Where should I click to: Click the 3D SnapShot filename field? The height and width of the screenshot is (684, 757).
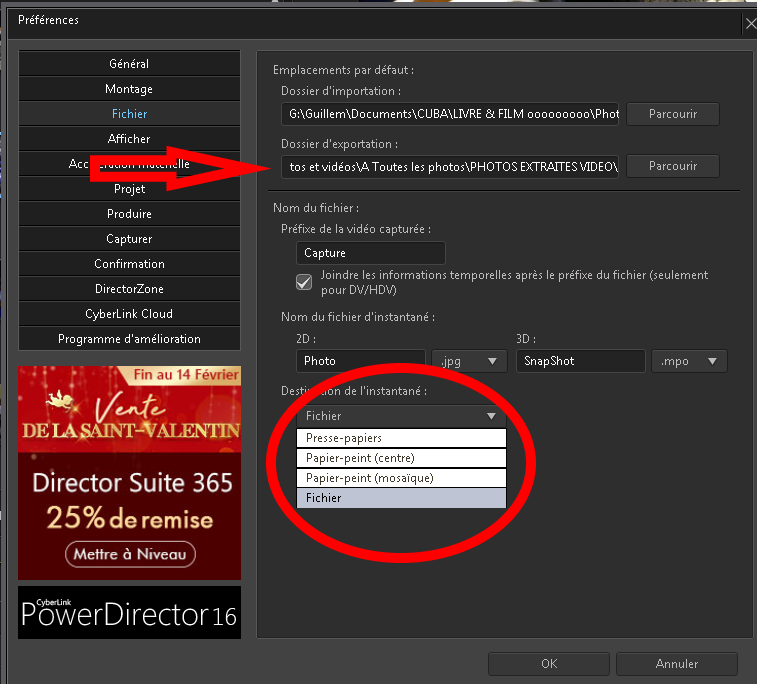point(580,361)
